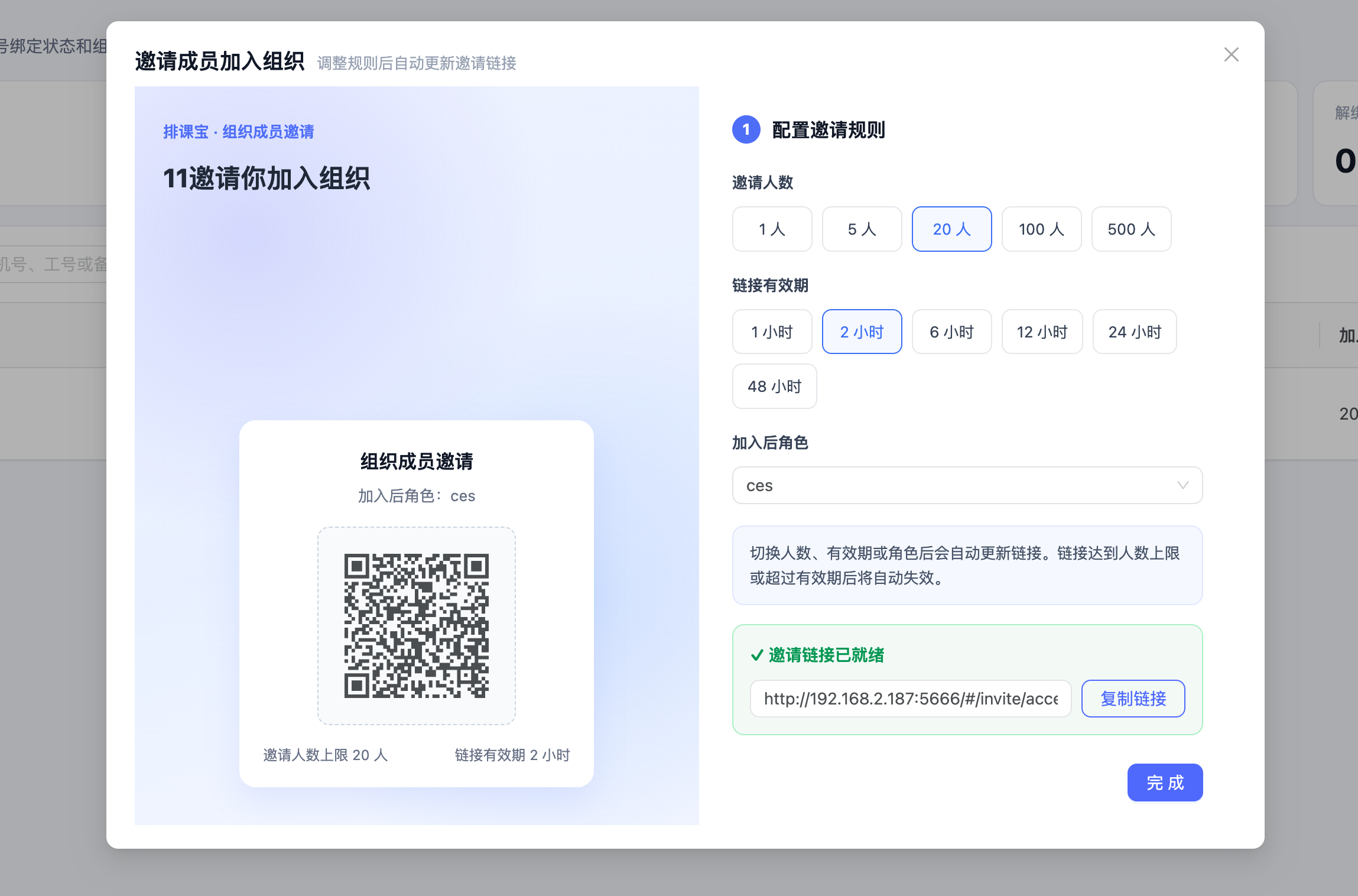Click the 调整规则后自动更新邀请链接 subtitle
Screen dimensions: 1358x896
coord(417,63)
